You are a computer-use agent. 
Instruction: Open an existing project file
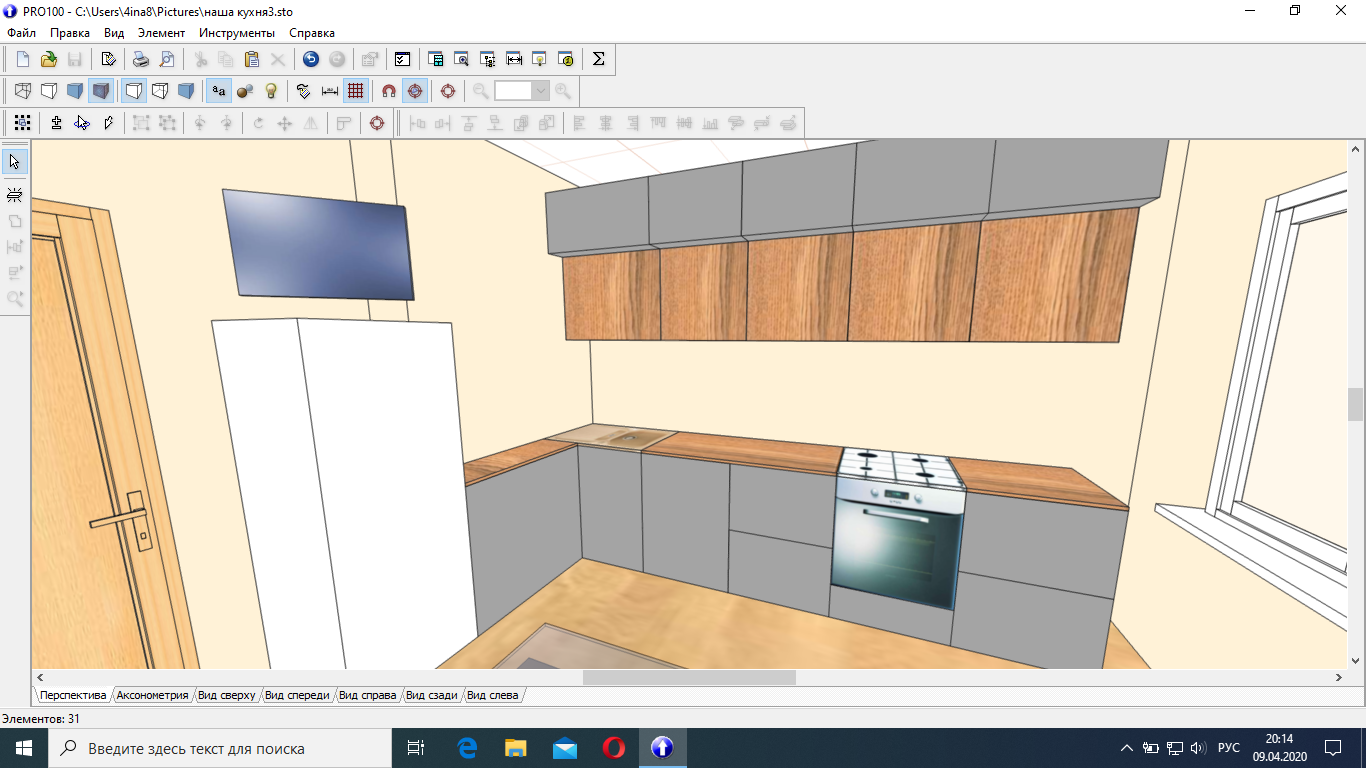tap(48, 59)
